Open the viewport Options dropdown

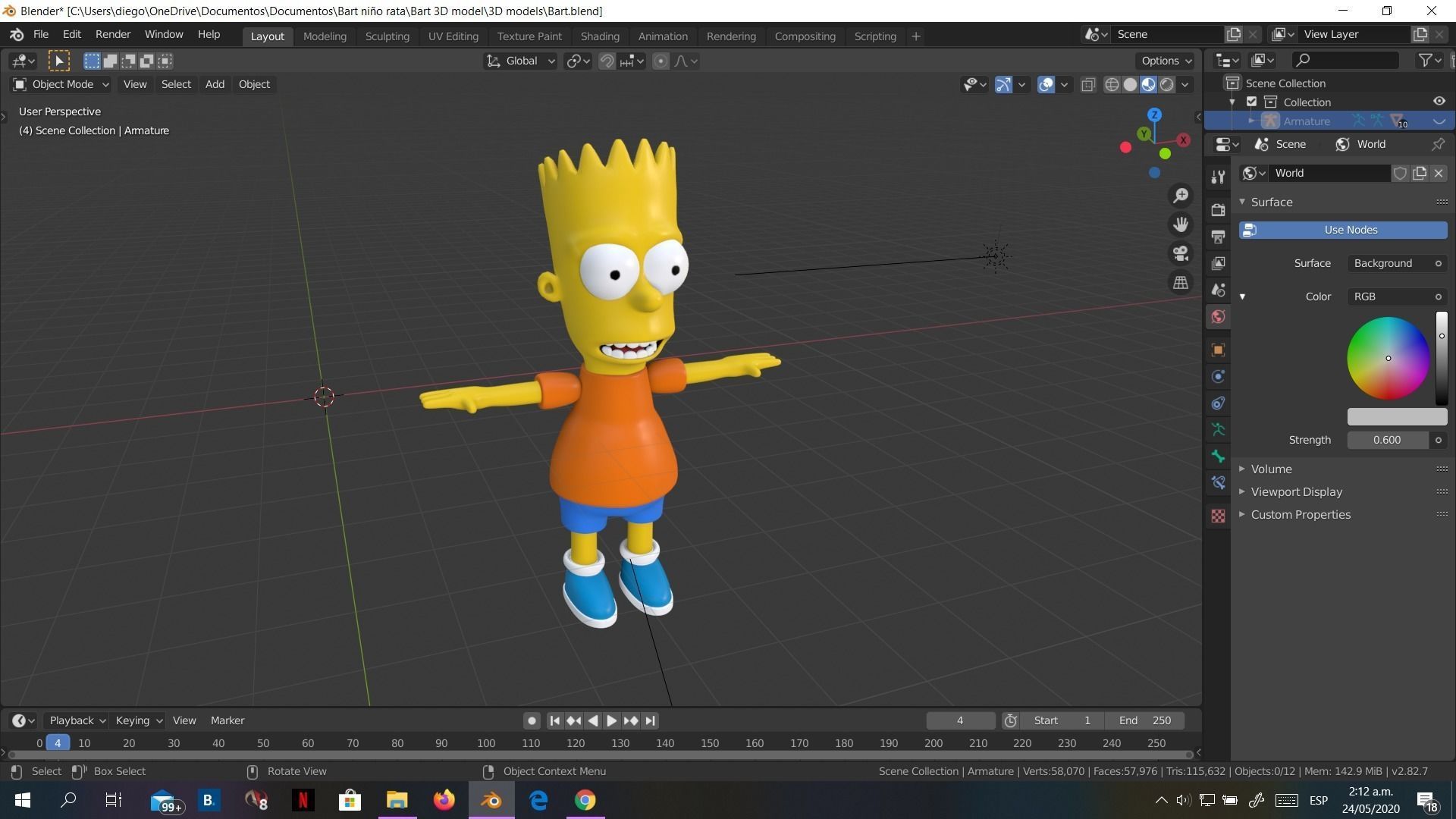point(1166,61)
